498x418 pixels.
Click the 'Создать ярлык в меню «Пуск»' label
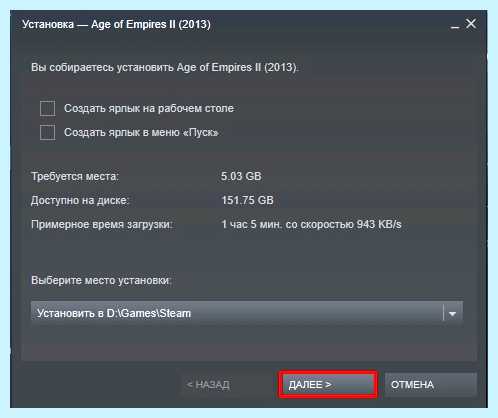tap(141, 132)
